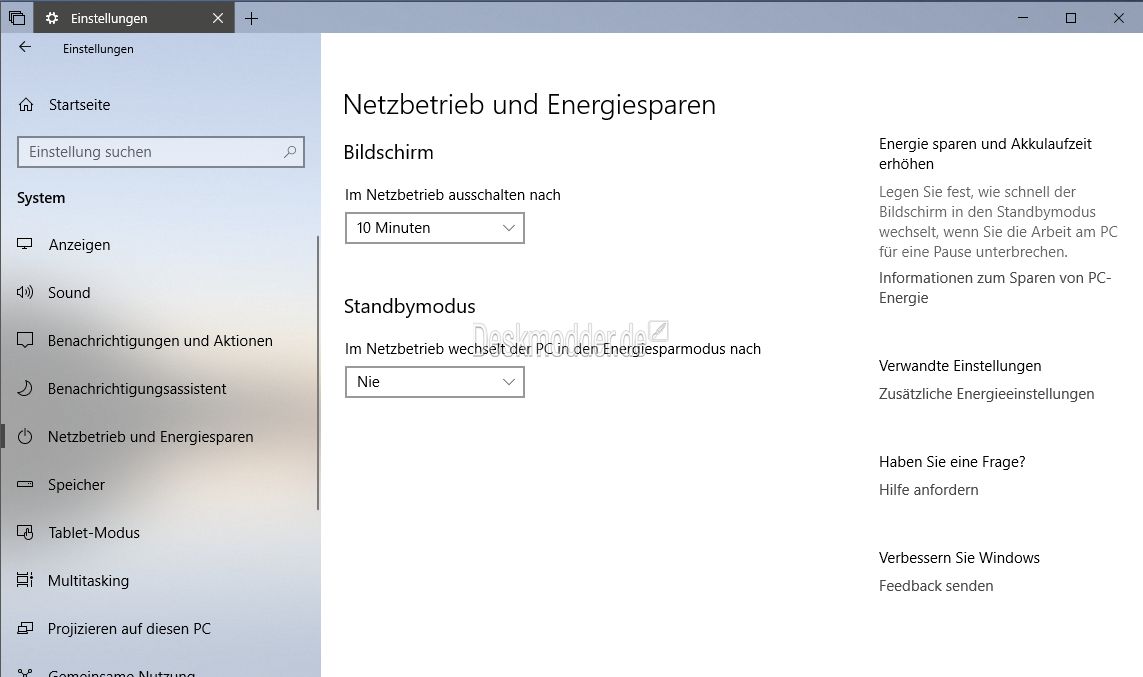The height and width of the screenshot is (677, 1143).
Task: Open Anzeigen settings
Action: click(79, 245)
